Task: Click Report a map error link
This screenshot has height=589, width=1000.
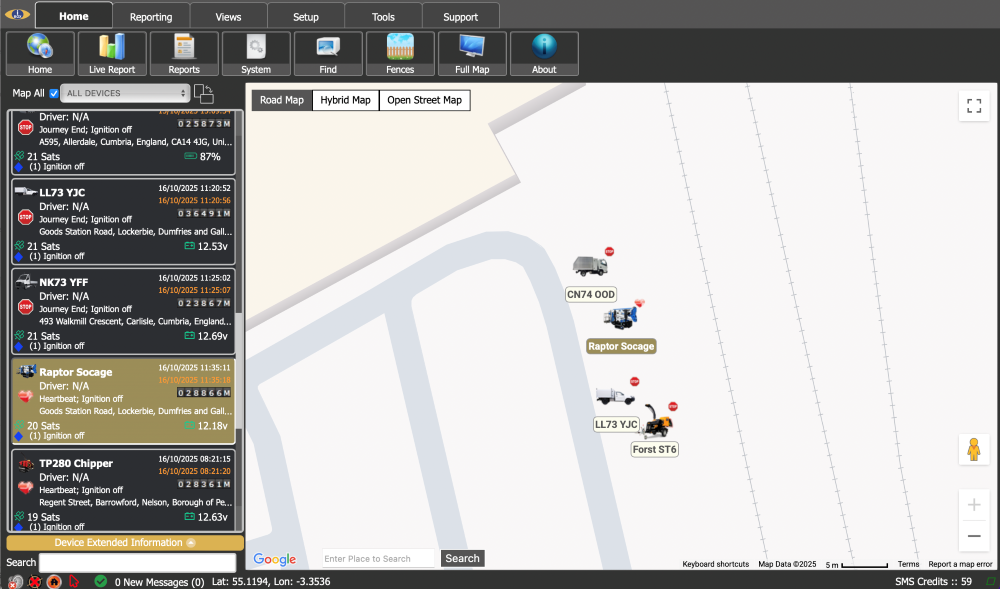Action: tap(960, 564)
